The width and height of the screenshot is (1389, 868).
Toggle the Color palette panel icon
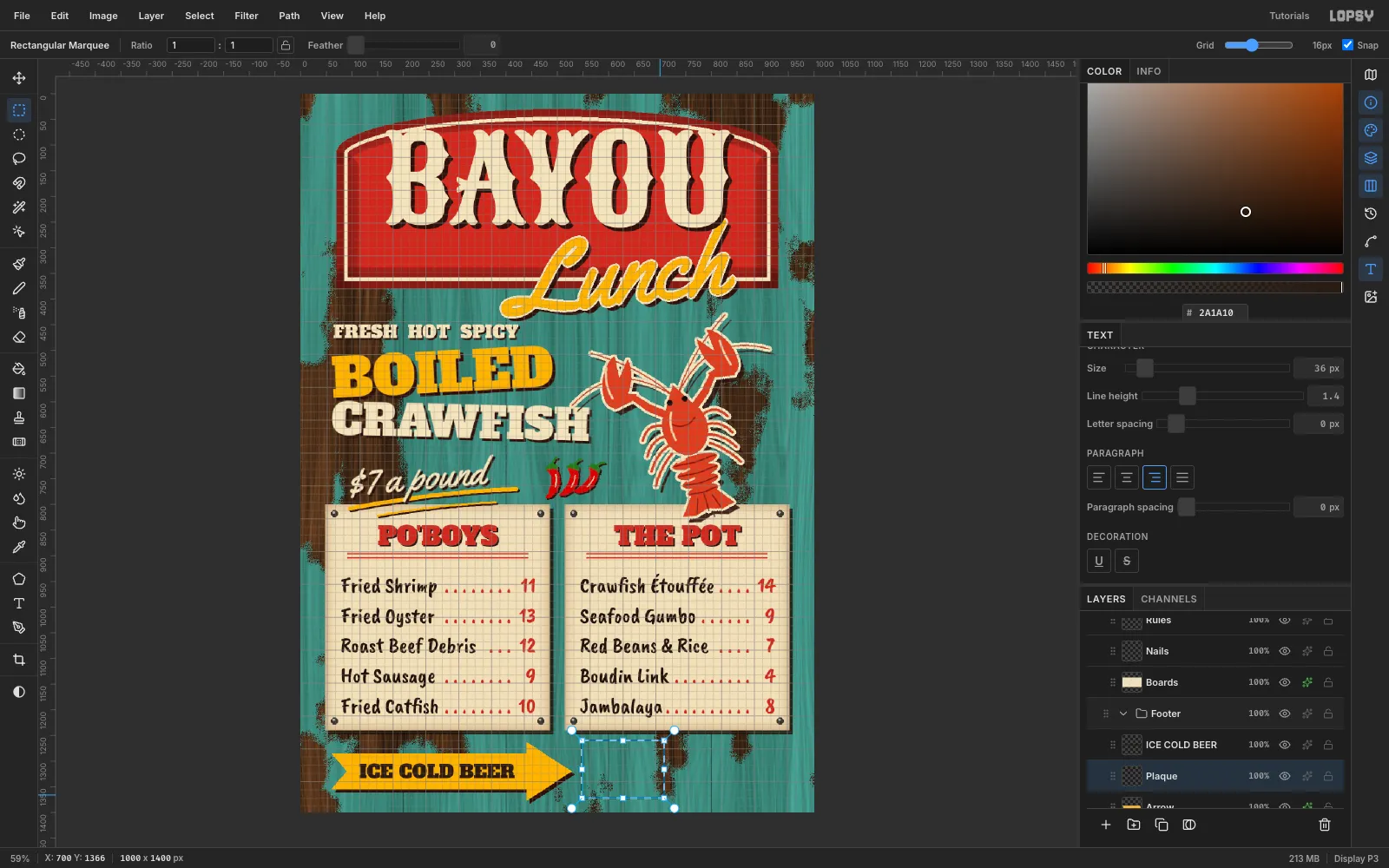1371,130
